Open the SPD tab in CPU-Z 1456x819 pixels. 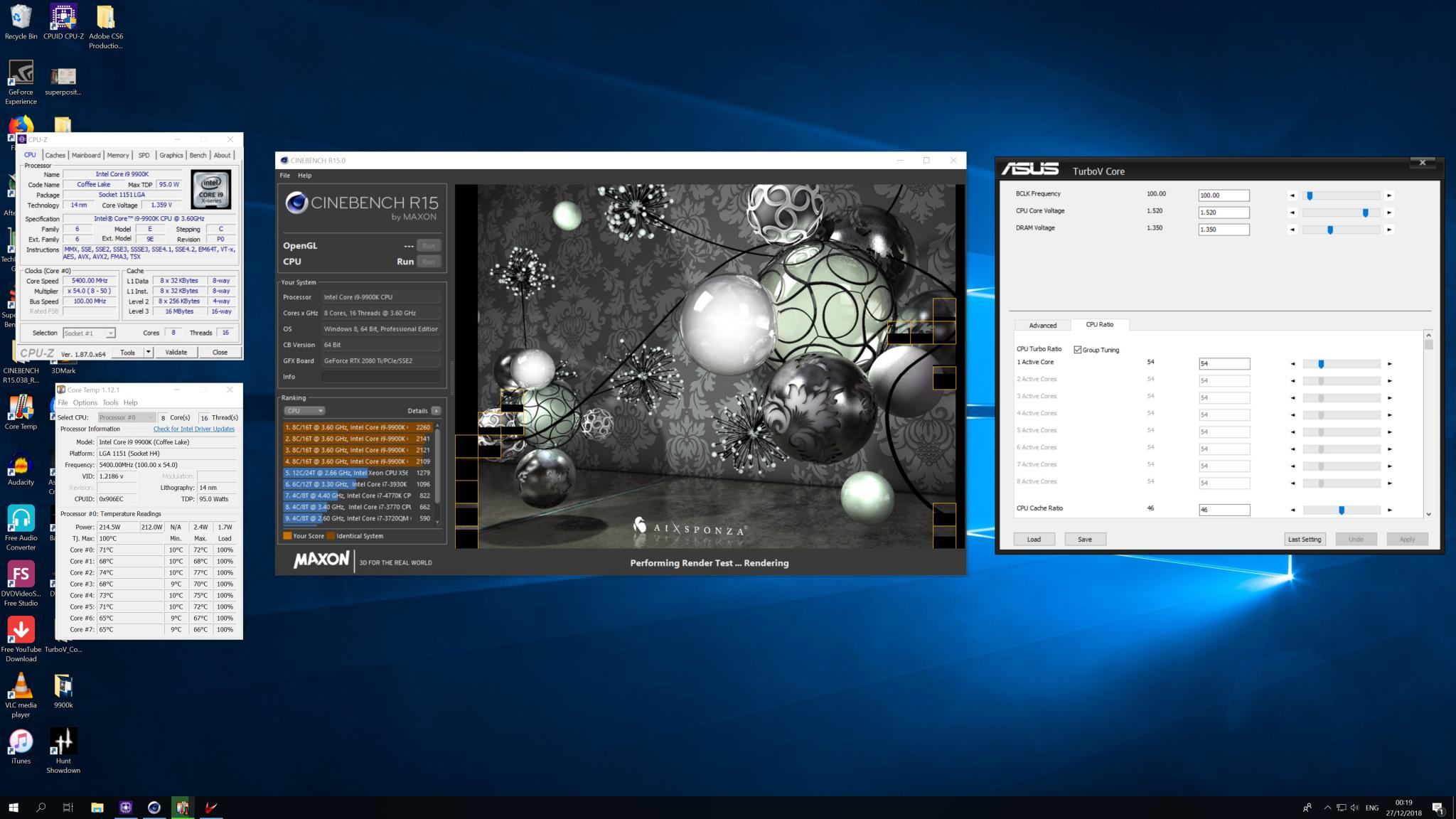(144, 155)
